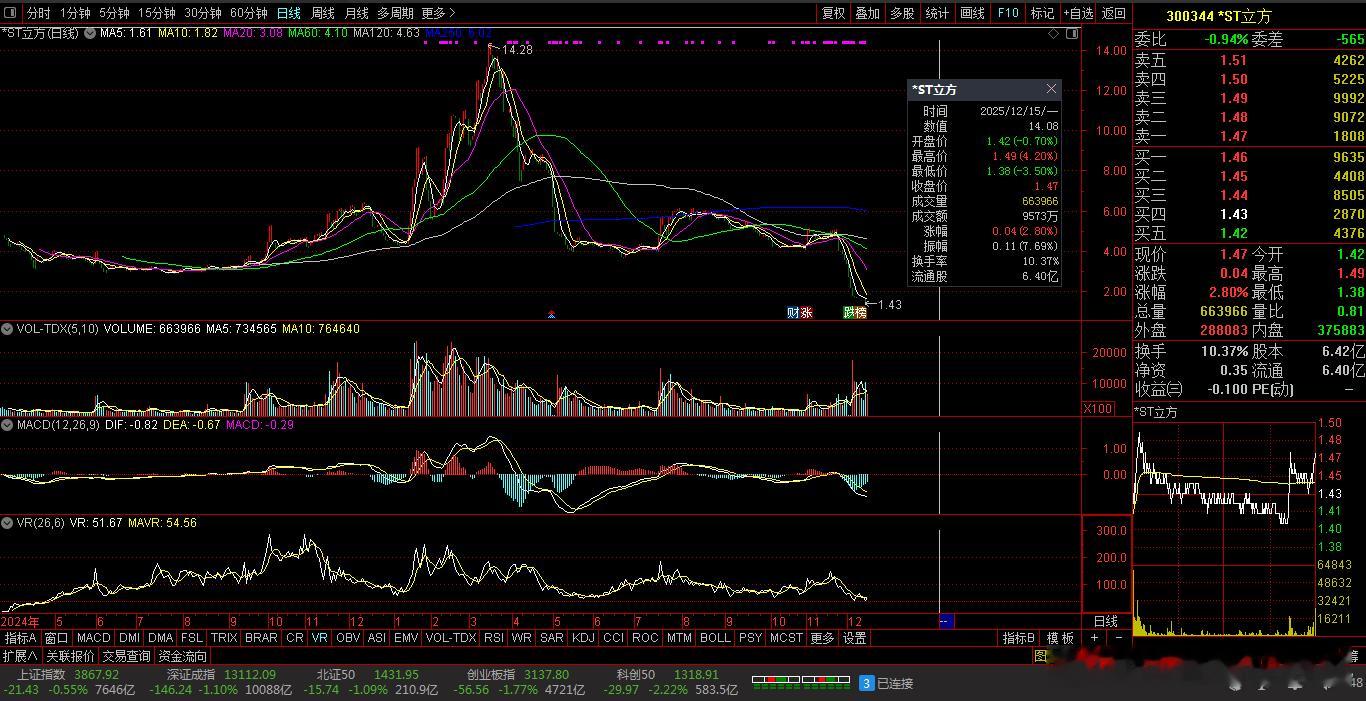Click the plus zoom-in button near 模板
Image resolution: width=1366 pixels, height=701 pixels.
(x=1095, y=638)
